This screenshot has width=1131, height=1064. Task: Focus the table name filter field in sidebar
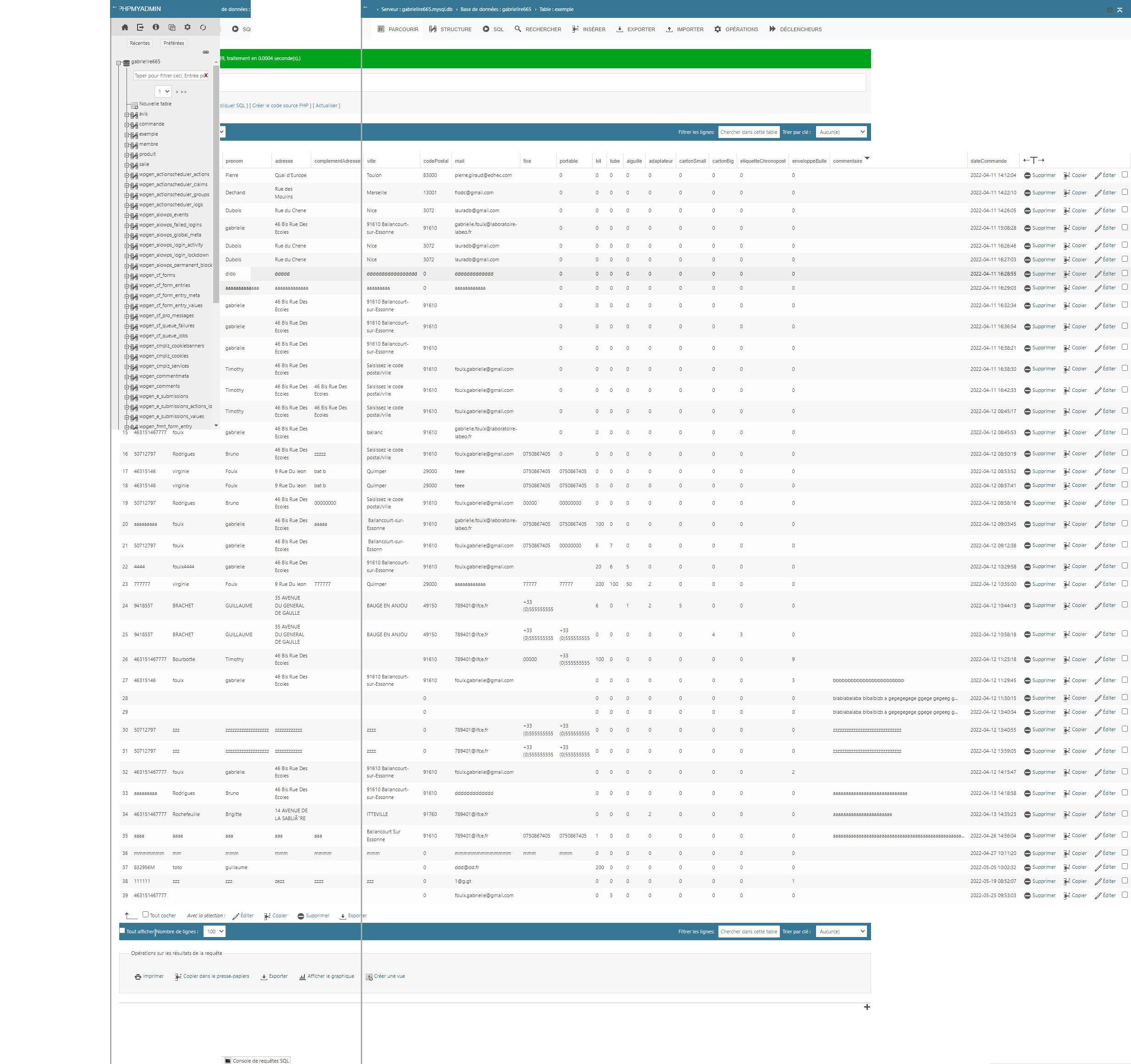click(x=171, y=76)
